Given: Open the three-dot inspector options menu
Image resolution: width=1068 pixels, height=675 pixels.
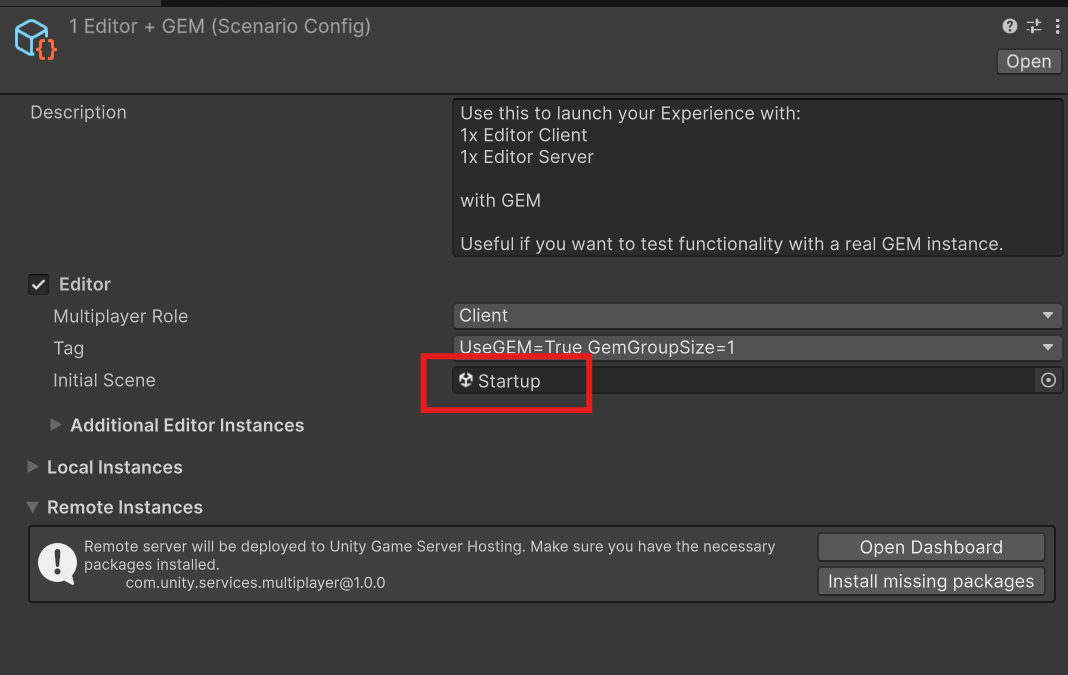Looking at the screenshot, I should click(x=1057, y=27).
